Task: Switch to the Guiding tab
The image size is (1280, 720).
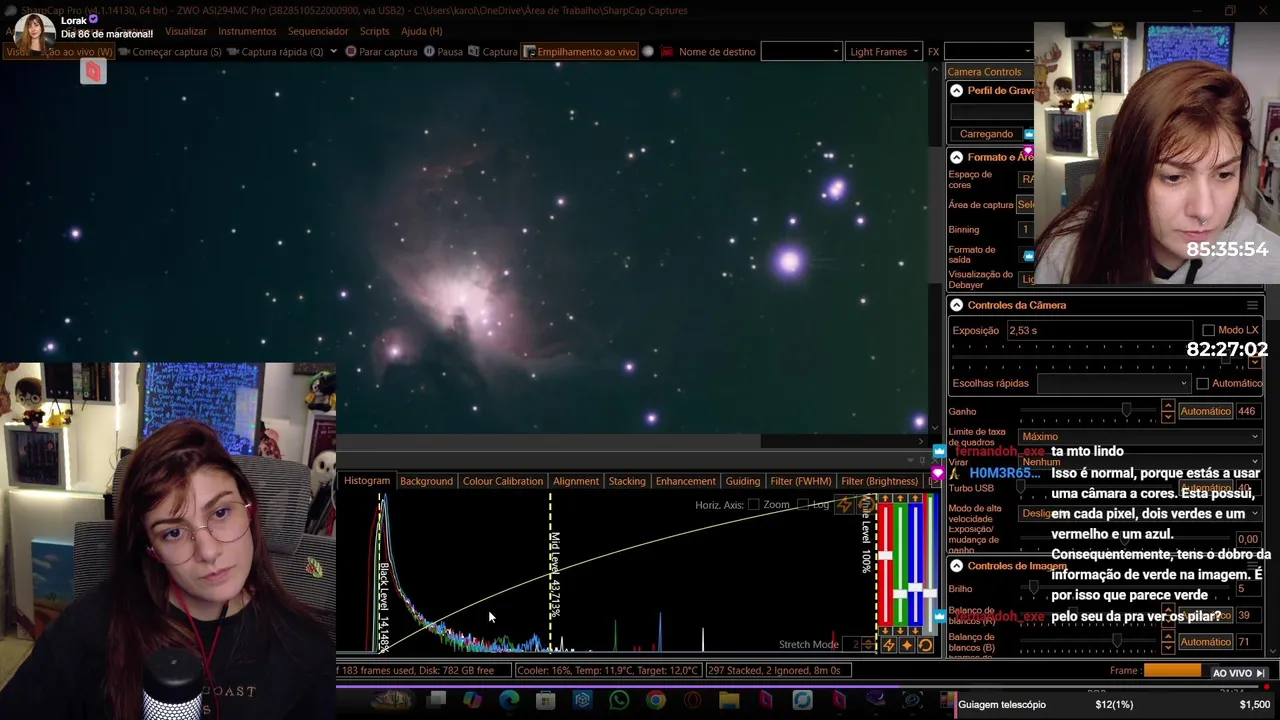Action: (x=742, y=481)
